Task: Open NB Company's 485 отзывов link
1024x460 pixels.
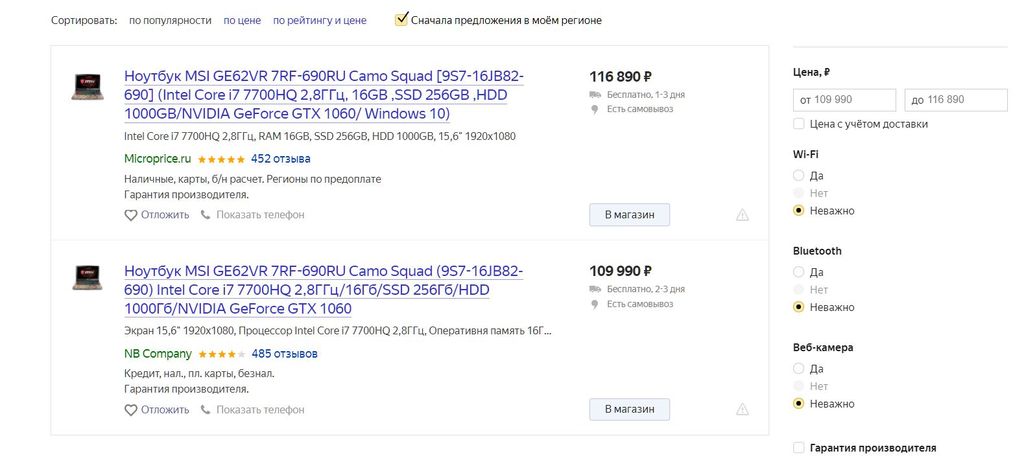Action: (x=284, y=354)
